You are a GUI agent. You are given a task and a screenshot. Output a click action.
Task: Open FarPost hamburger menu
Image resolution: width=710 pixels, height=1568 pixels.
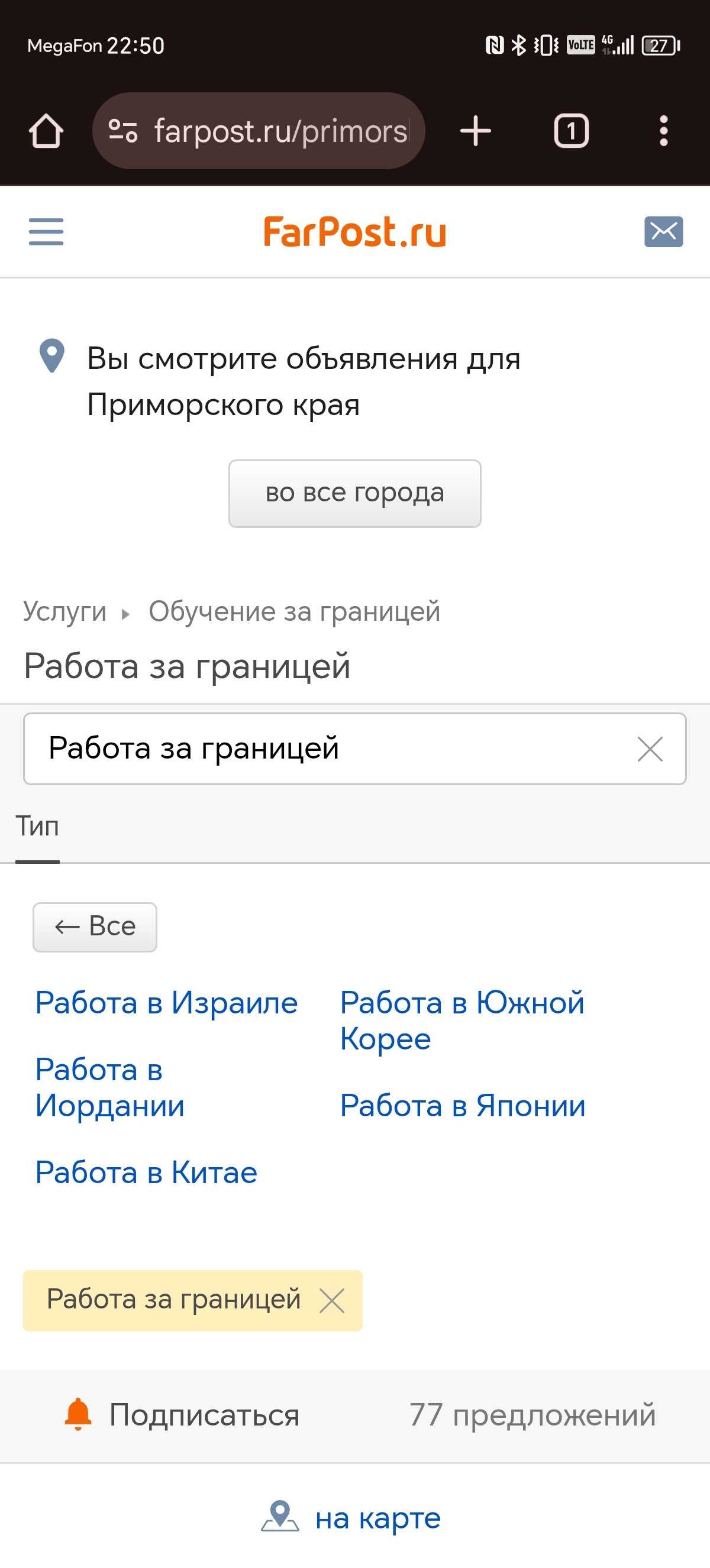[x=46, y=232]
